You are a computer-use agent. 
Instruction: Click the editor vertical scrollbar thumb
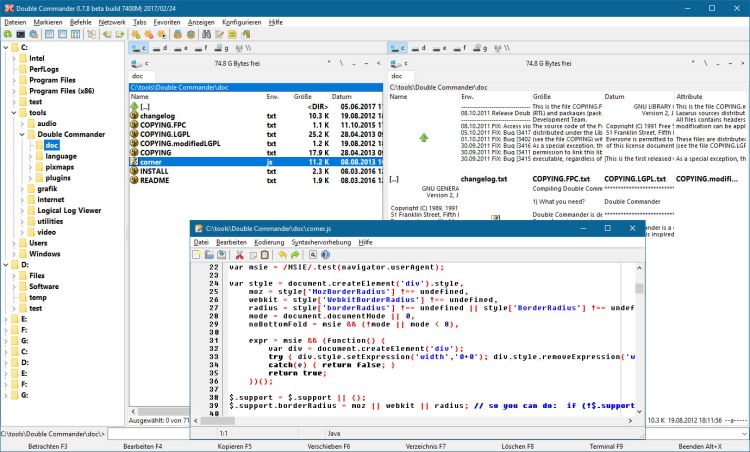639,288
